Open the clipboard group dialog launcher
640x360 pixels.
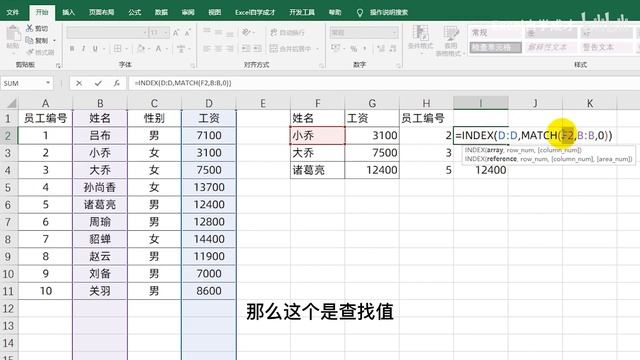click(x=58, y=65)
